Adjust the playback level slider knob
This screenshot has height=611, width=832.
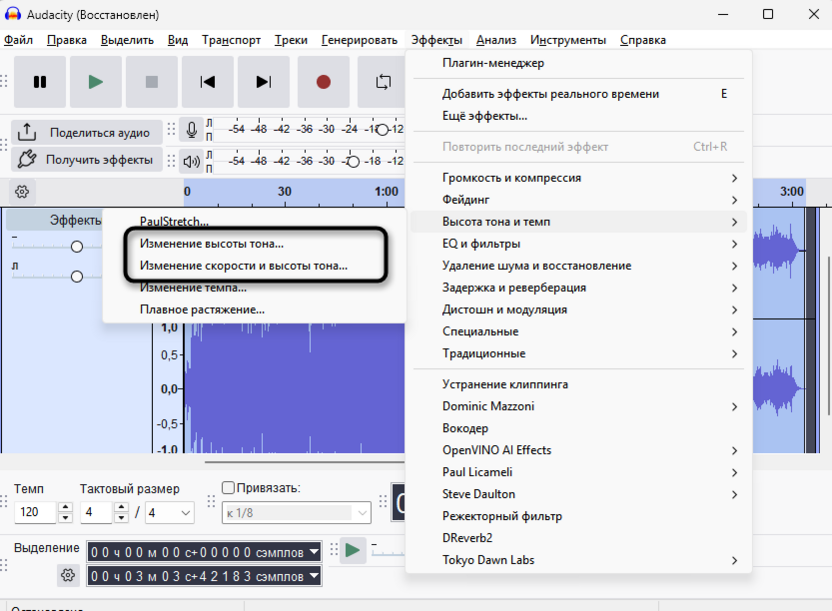[353, 161]
